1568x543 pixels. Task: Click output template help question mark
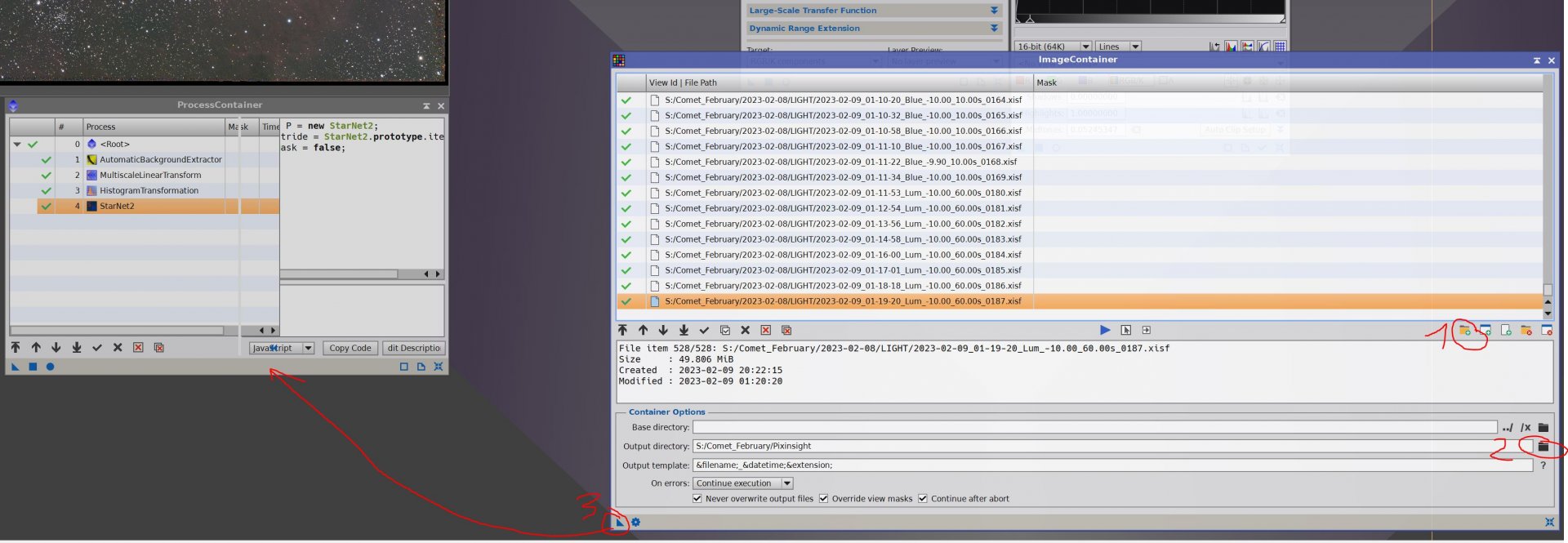coord(1543,465)
